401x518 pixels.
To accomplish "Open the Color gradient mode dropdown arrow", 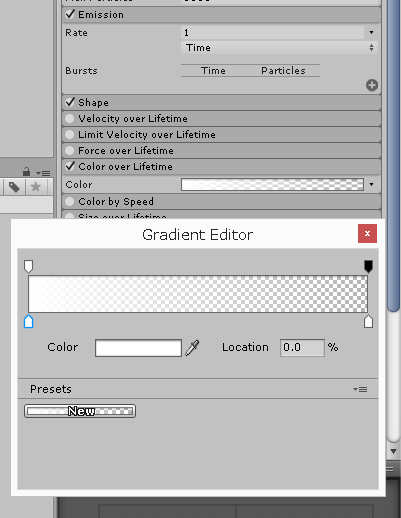I will pos(371,184).
